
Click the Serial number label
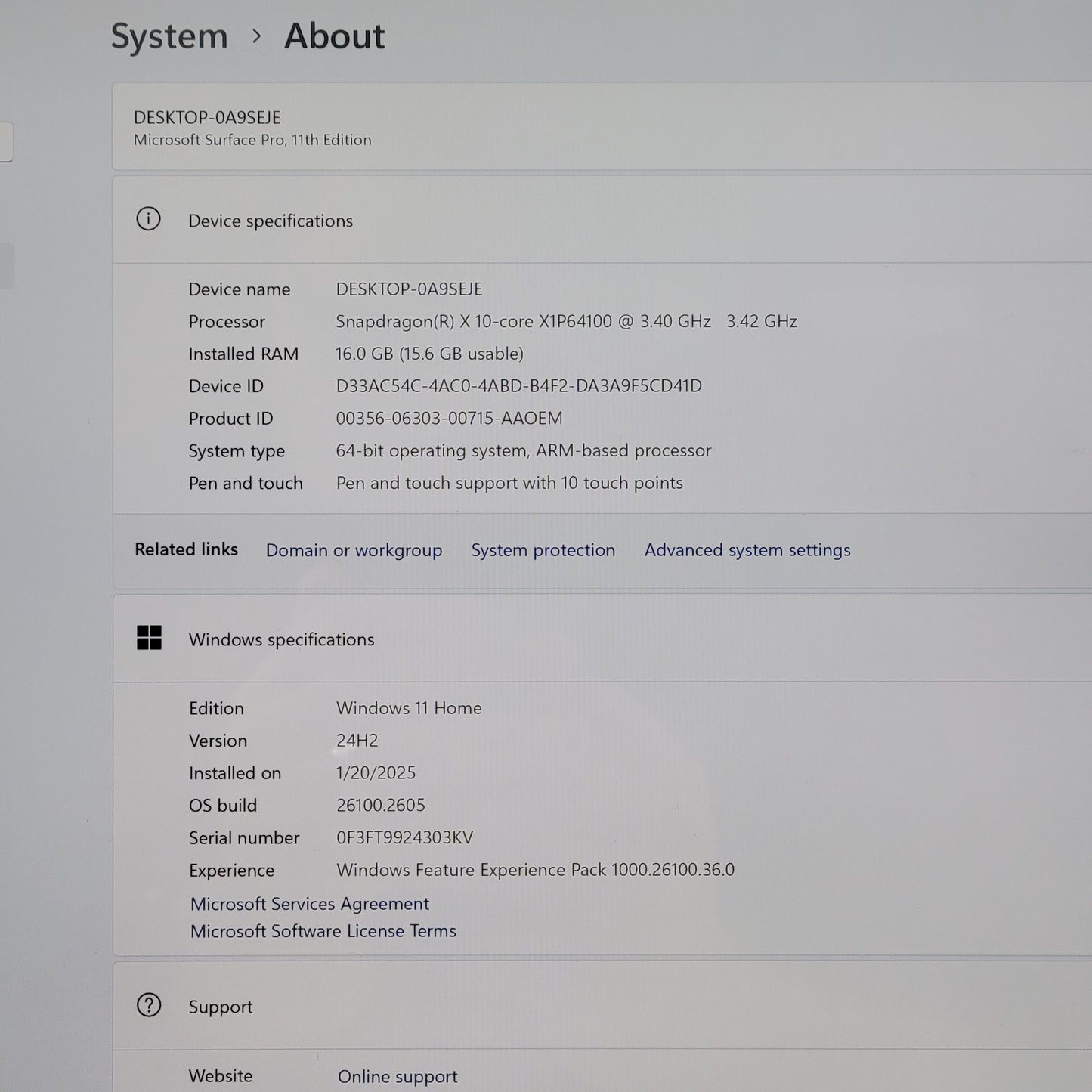[244, 838]
